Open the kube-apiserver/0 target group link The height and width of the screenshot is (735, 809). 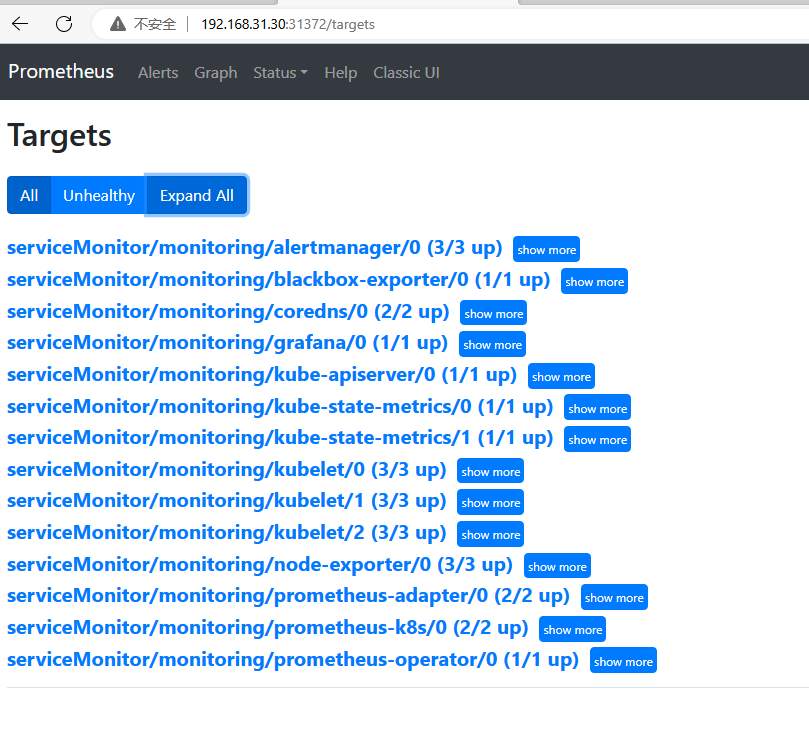point(262,374)
